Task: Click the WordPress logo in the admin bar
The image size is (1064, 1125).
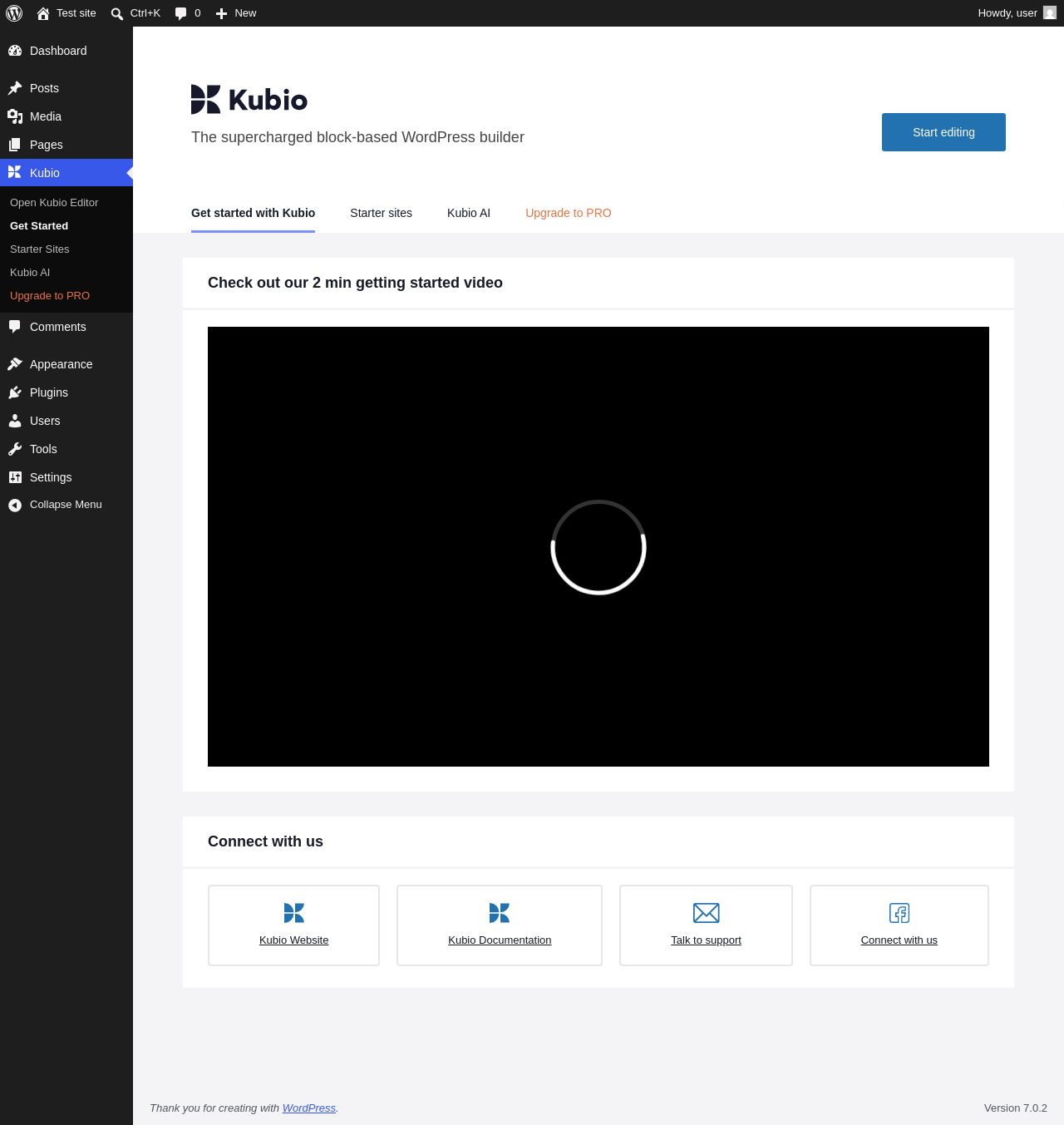Action: pyautogui.click(x=14, y=13)
